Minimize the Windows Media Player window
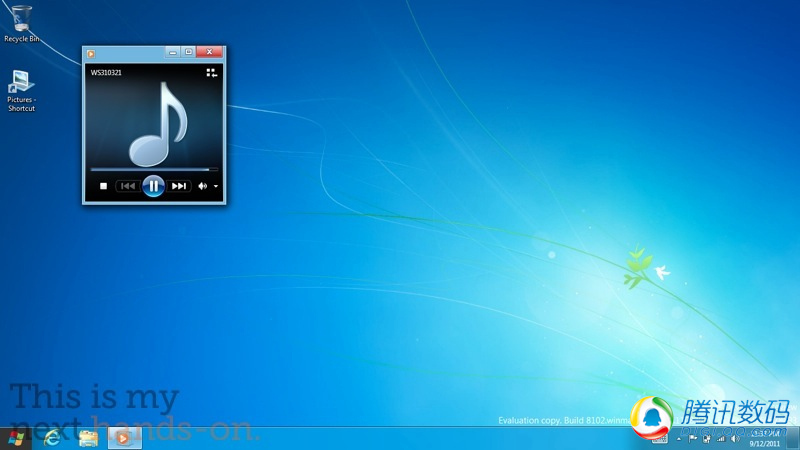 tap(173, 52)
